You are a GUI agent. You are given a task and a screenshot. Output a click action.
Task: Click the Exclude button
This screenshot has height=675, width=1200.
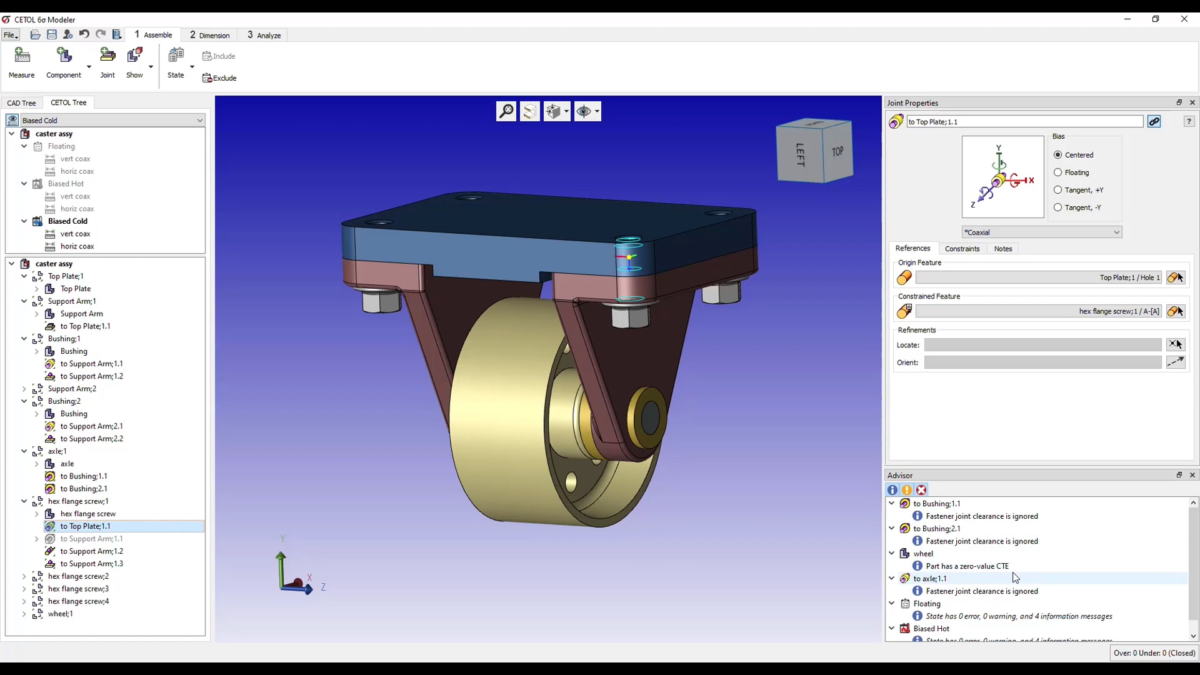[x=220, y=78]
